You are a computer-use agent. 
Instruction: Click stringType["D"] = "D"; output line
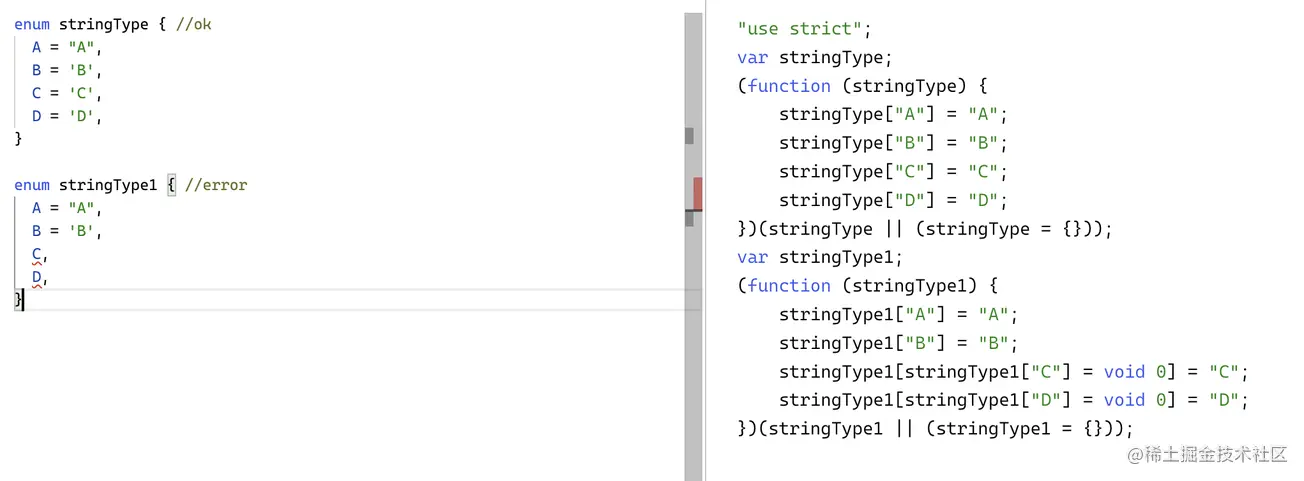893,200
